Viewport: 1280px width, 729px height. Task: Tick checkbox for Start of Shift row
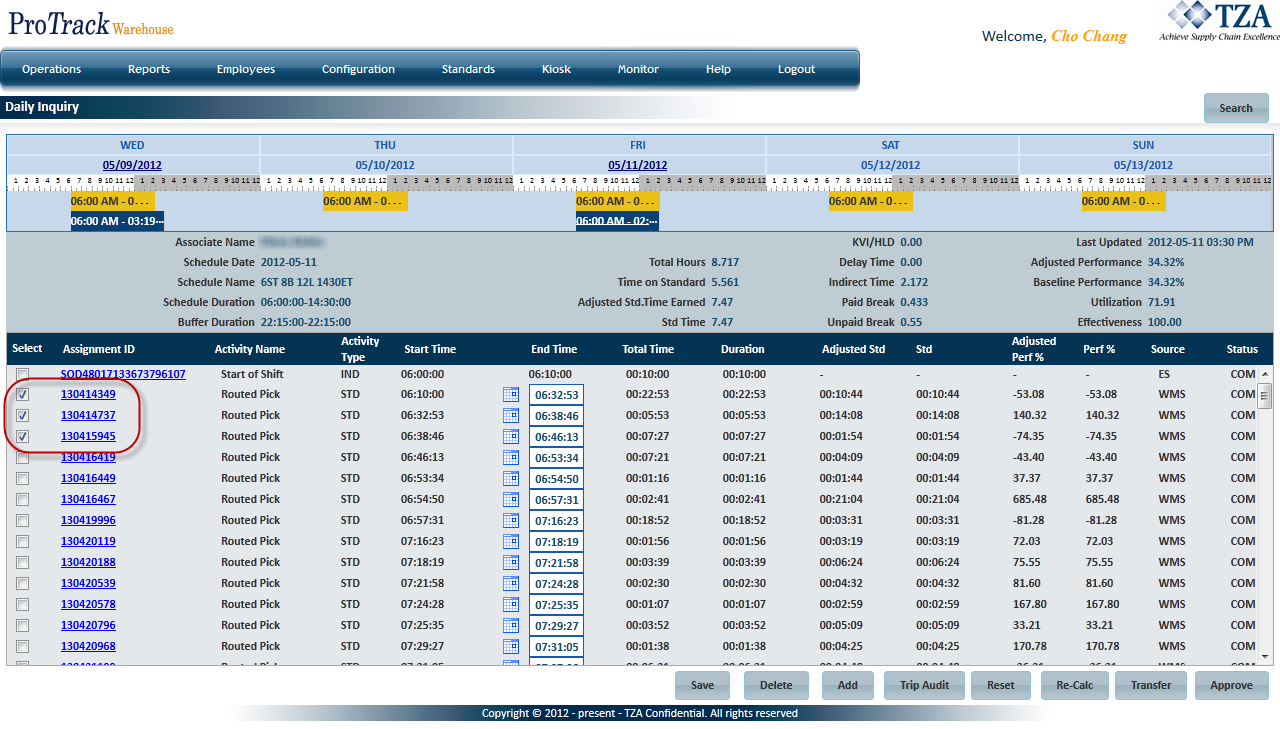click(x=22, y=374)
